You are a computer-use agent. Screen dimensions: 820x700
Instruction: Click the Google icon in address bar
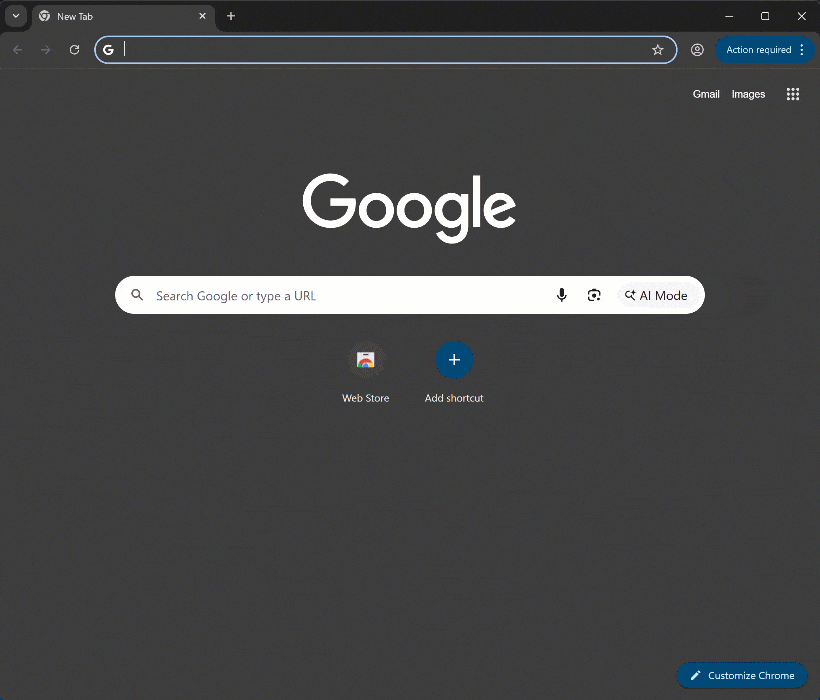(x=108, y=50)
